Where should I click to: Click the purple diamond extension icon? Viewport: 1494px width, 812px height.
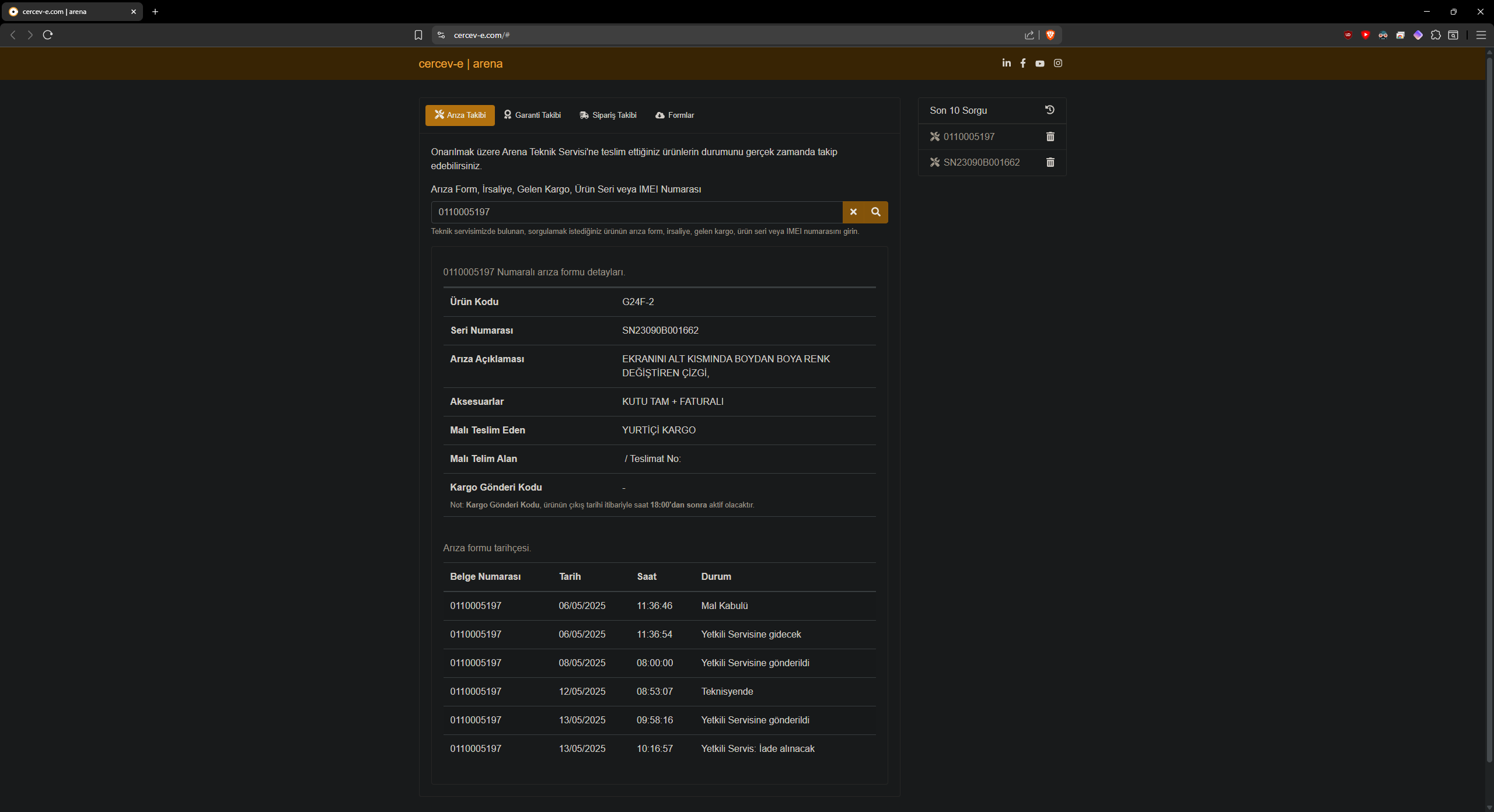point(1418,35)
